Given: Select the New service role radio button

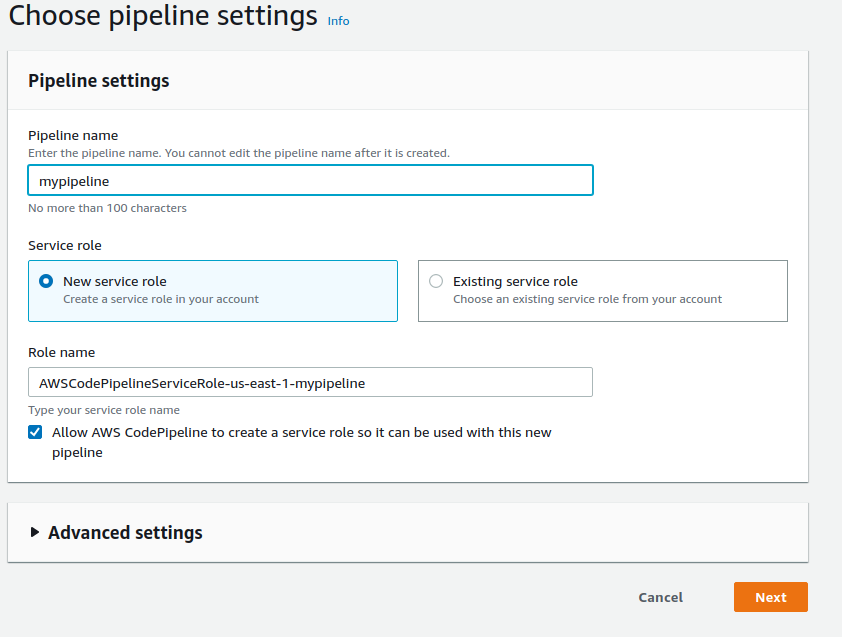Looking at the screenshot, I should point(46,281).
